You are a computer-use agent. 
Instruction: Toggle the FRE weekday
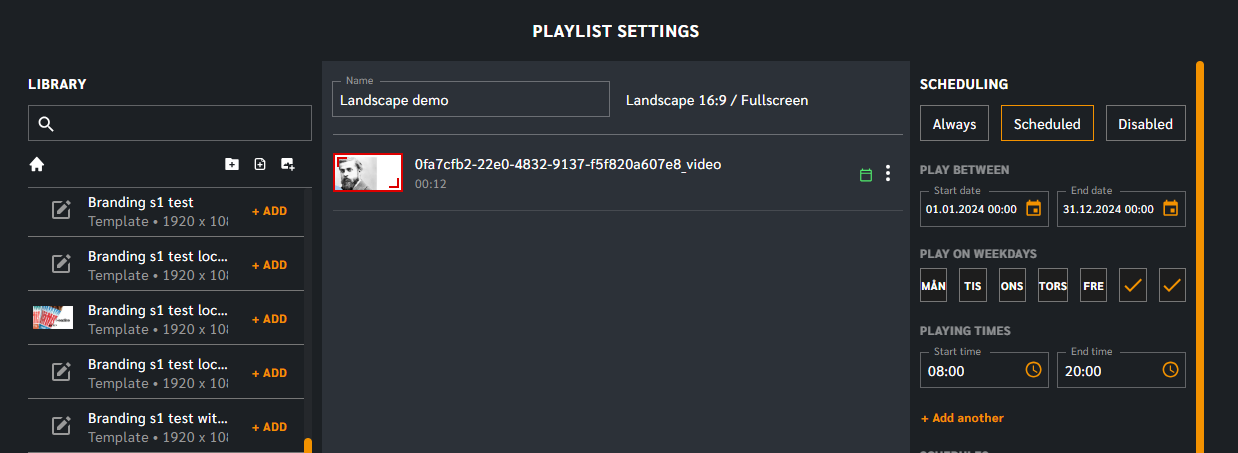tap(1093, 285)
